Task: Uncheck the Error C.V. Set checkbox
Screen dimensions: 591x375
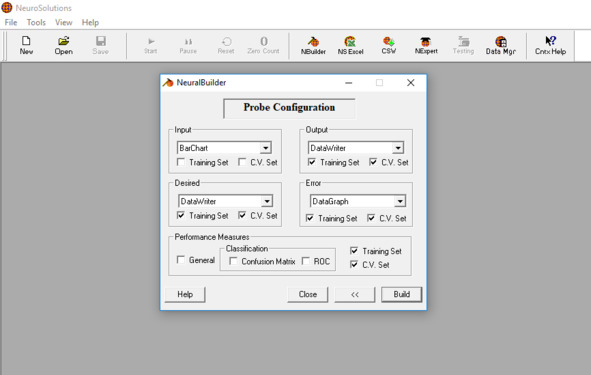Action: [x=371, y=218]
